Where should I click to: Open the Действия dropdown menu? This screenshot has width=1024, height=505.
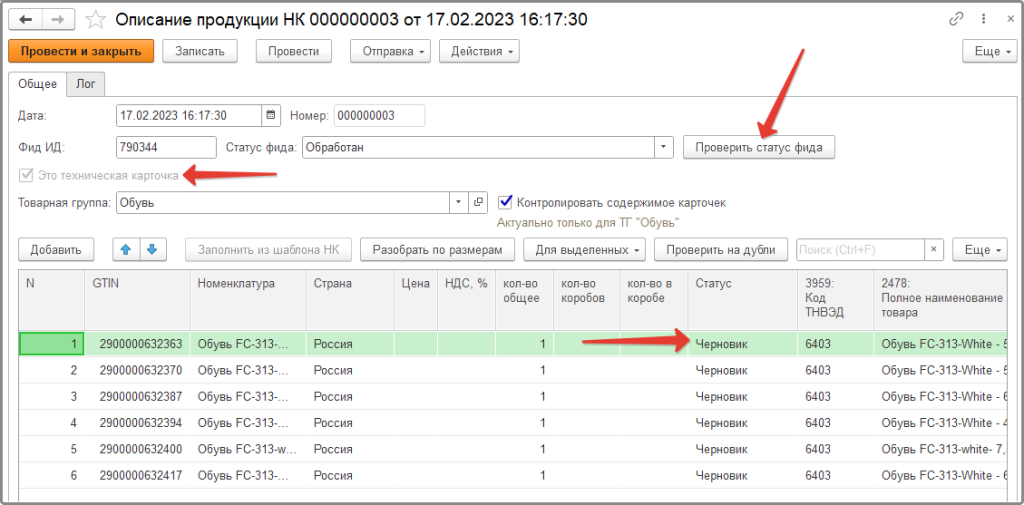click(x=479, y=51)
